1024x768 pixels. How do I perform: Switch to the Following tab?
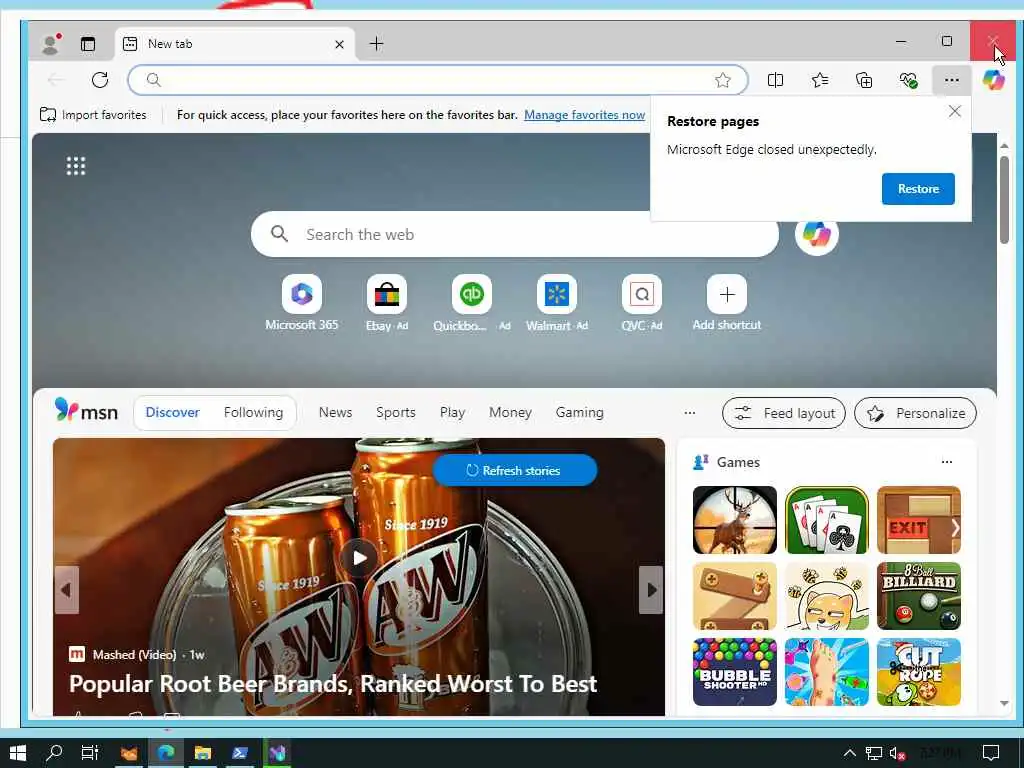(253, 413)
